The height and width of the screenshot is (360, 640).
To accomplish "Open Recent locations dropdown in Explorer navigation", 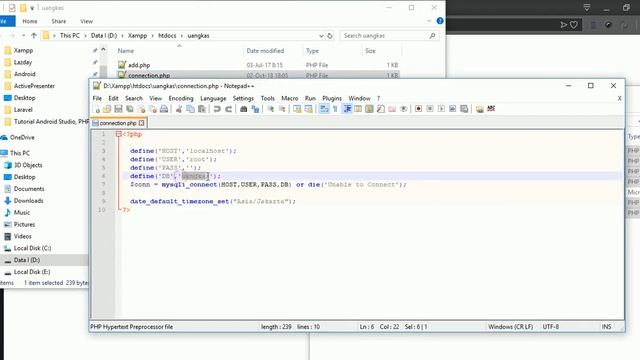I will [x=24, y=36].
